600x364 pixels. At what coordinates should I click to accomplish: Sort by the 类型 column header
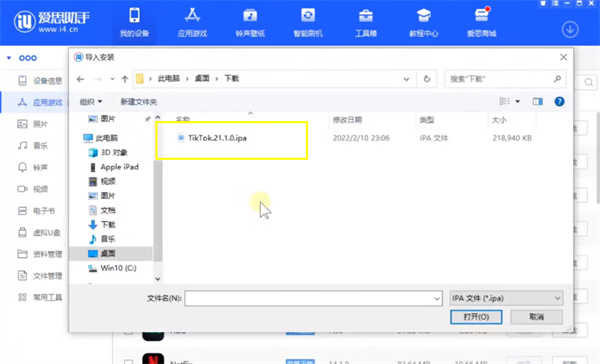pyautogui.click(x=427, y=120)
